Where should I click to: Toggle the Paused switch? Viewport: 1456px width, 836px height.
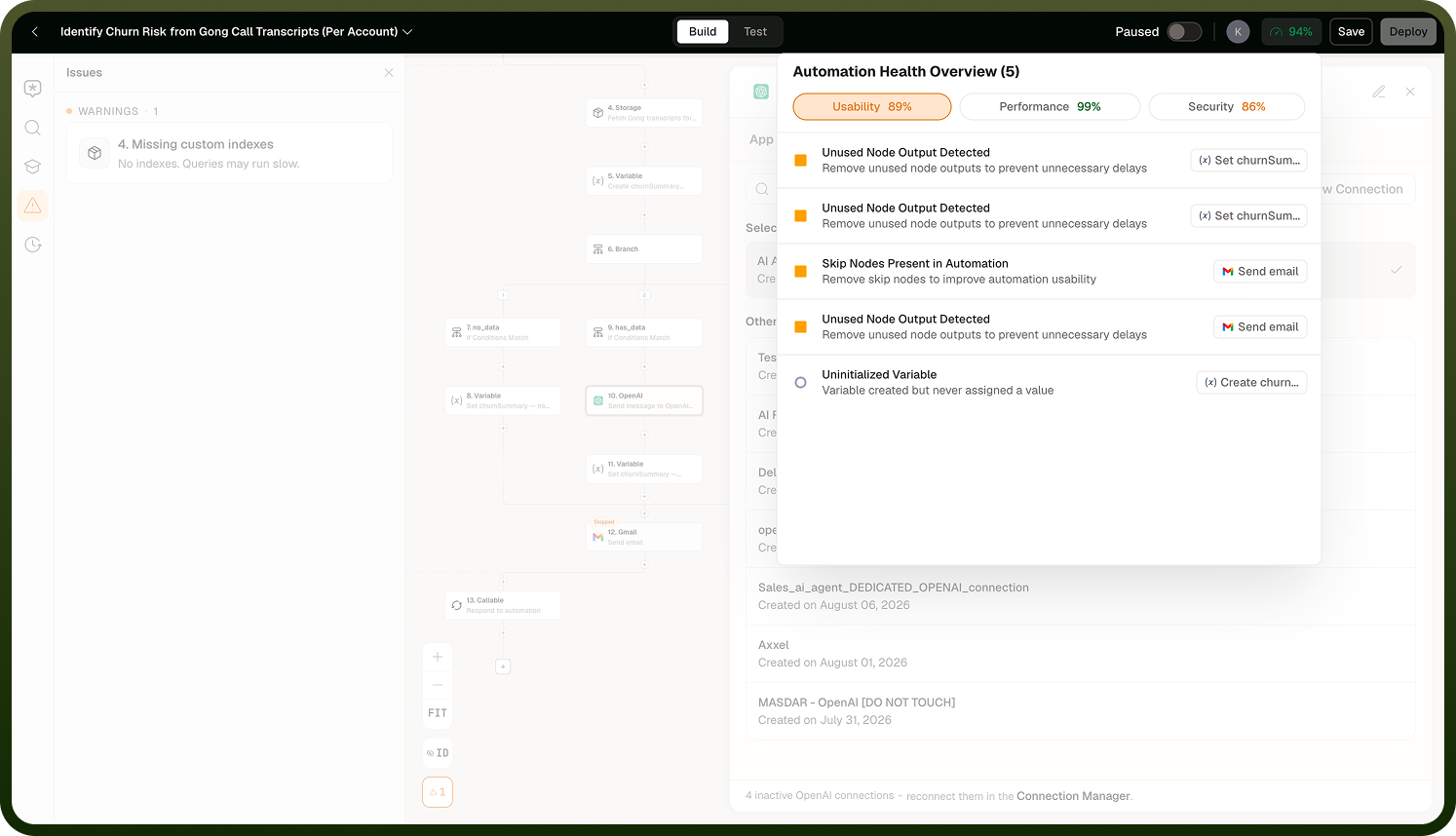tap(1184, 32)
